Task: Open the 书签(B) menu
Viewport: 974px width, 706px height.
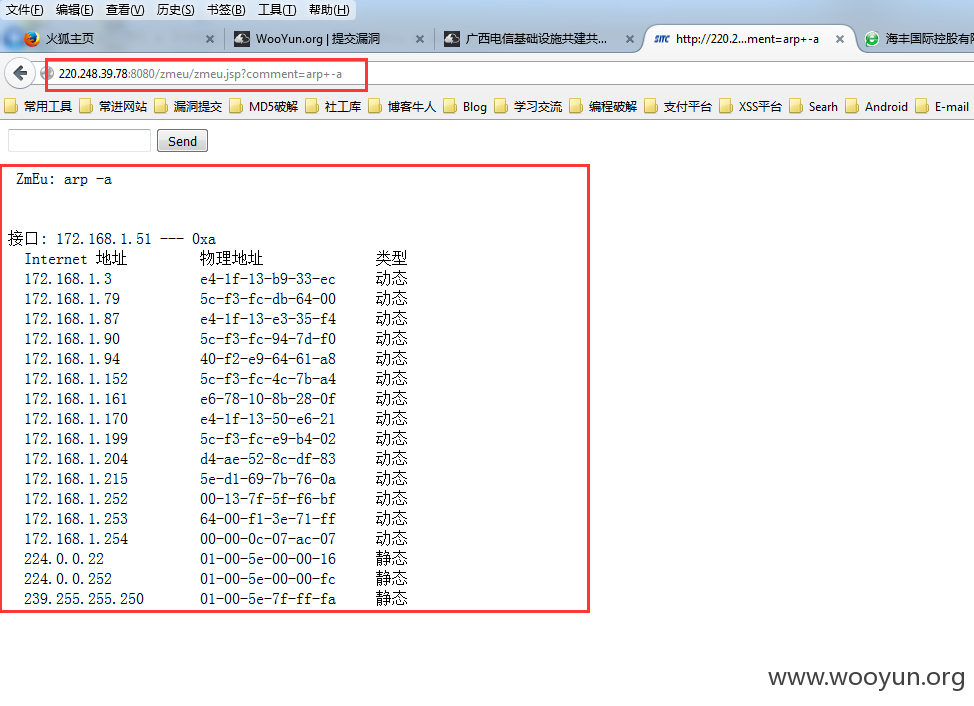Action: click(226, 9)
